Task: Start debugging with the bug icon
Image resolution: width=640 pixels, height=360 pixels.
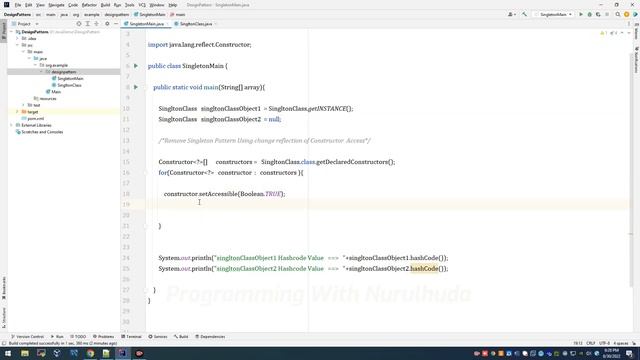Action: coord(589,14)
